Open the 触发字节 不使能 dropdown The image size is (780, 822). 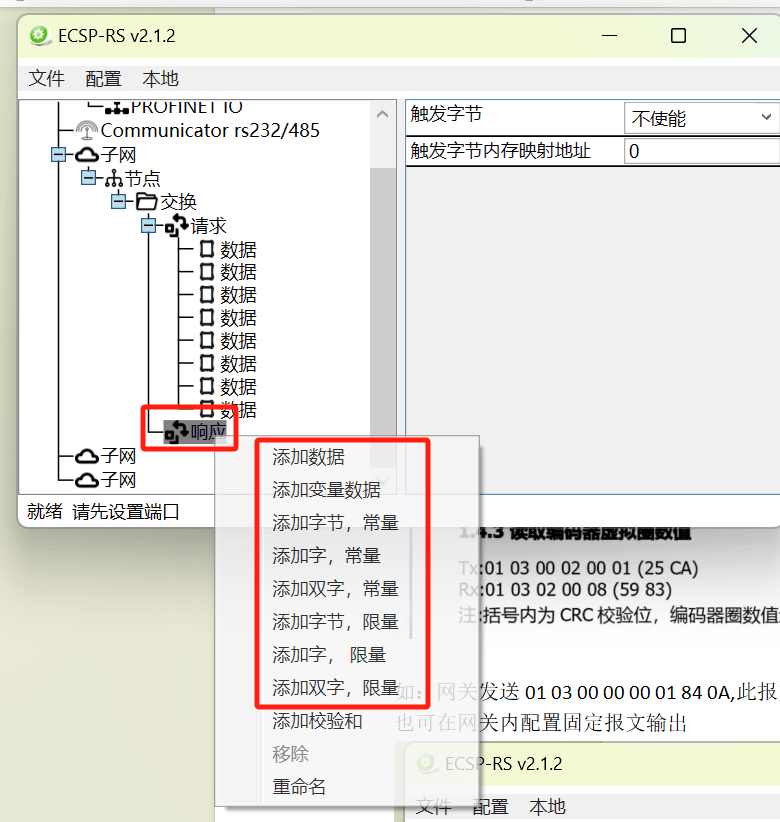pos(701,118)
